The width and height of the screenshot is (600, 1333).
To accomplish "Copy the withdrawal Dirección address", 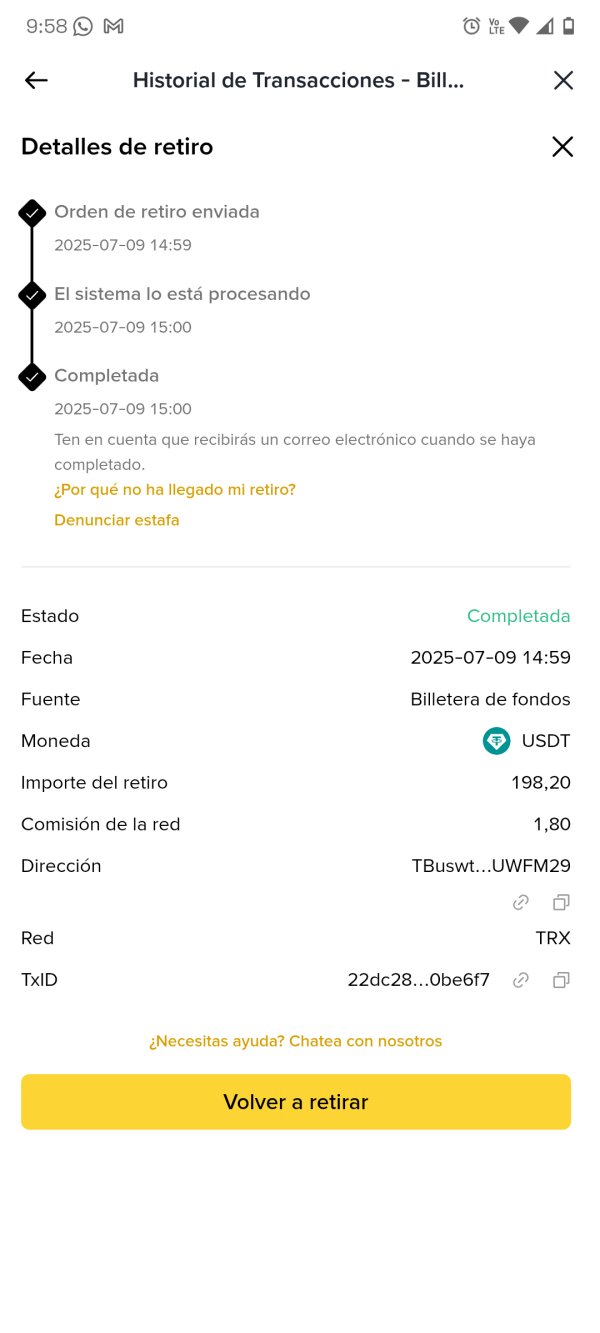I will (x=561, y=902).
